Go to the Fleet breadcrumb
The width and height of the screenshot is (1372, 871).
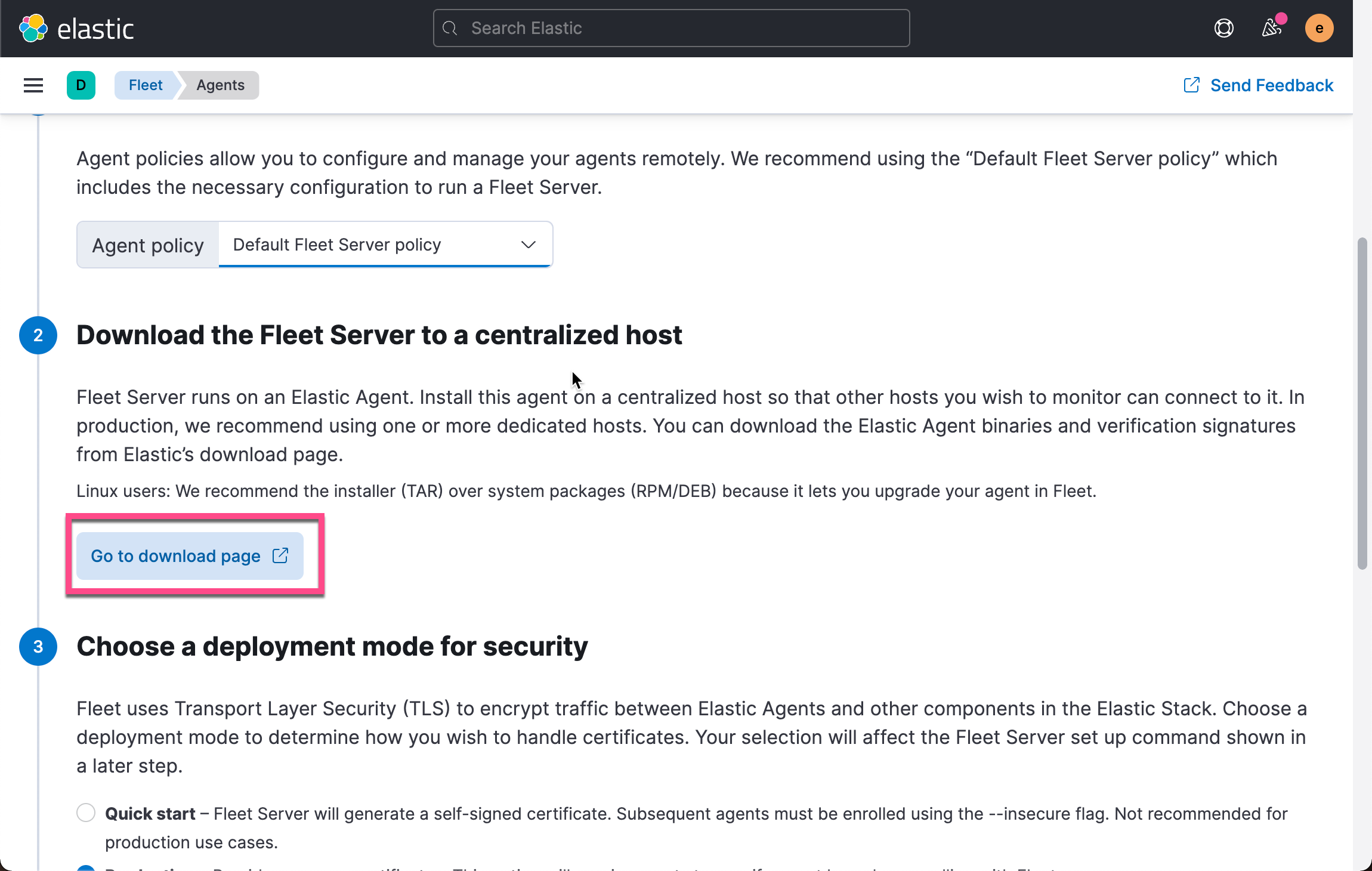point(145,85)
